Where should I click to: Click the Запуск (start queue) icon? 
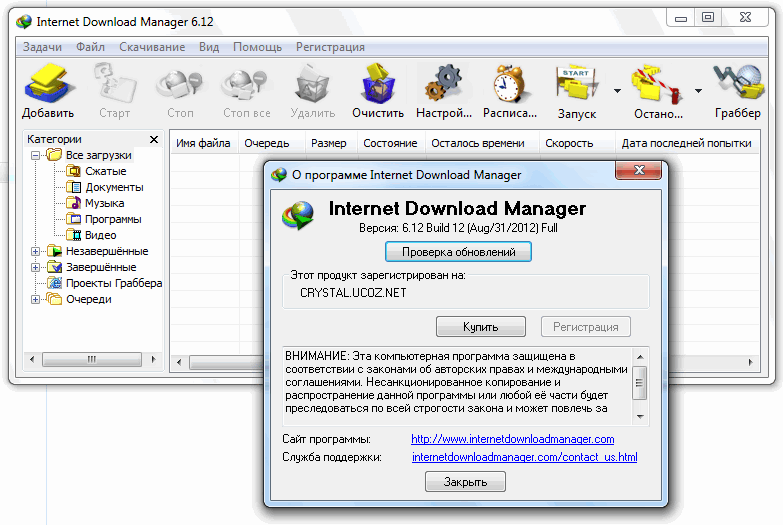577,83
